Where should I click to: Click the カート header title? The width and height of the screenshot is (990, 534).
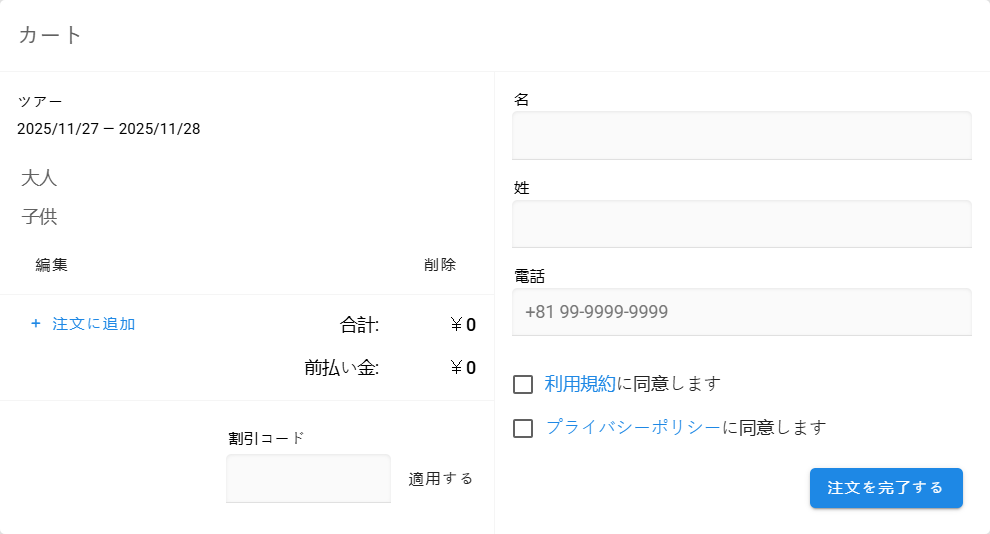(51, 36)
